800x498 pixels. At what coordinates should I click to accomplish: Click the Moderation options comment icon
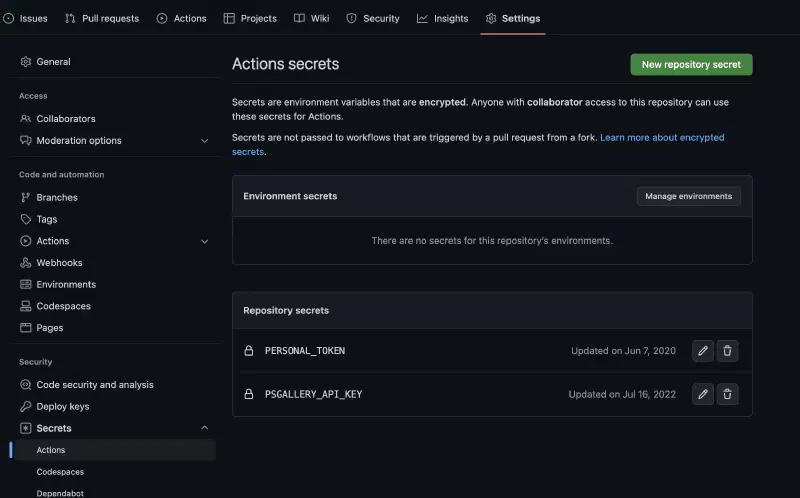click(26, 140)
